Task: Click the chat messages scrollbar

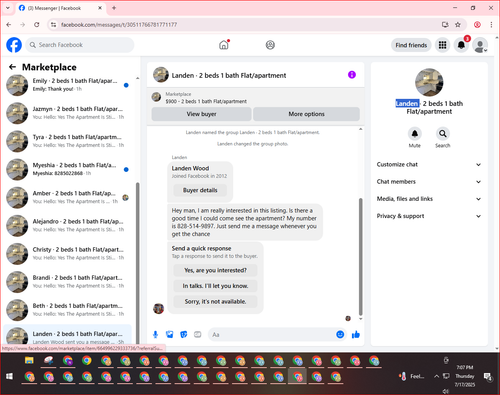Action: tap(360, 257)
